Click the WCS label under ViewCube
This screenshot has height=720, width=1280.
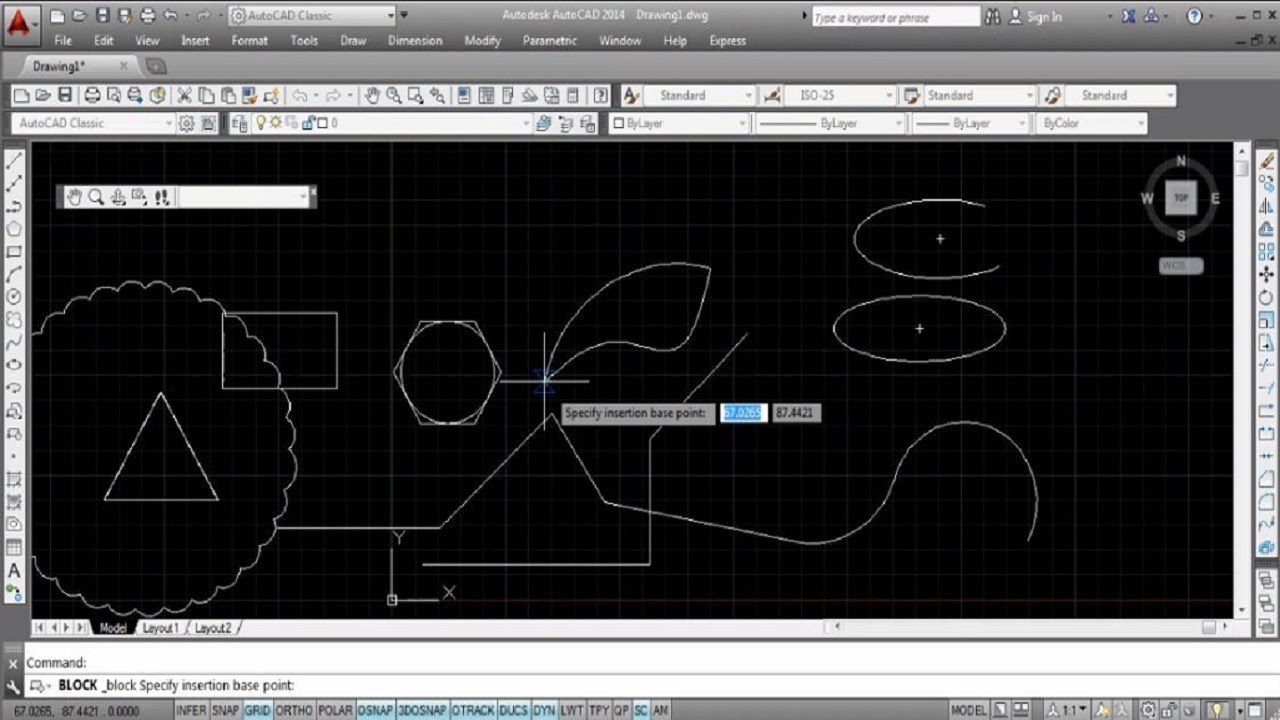[1181, 266]
